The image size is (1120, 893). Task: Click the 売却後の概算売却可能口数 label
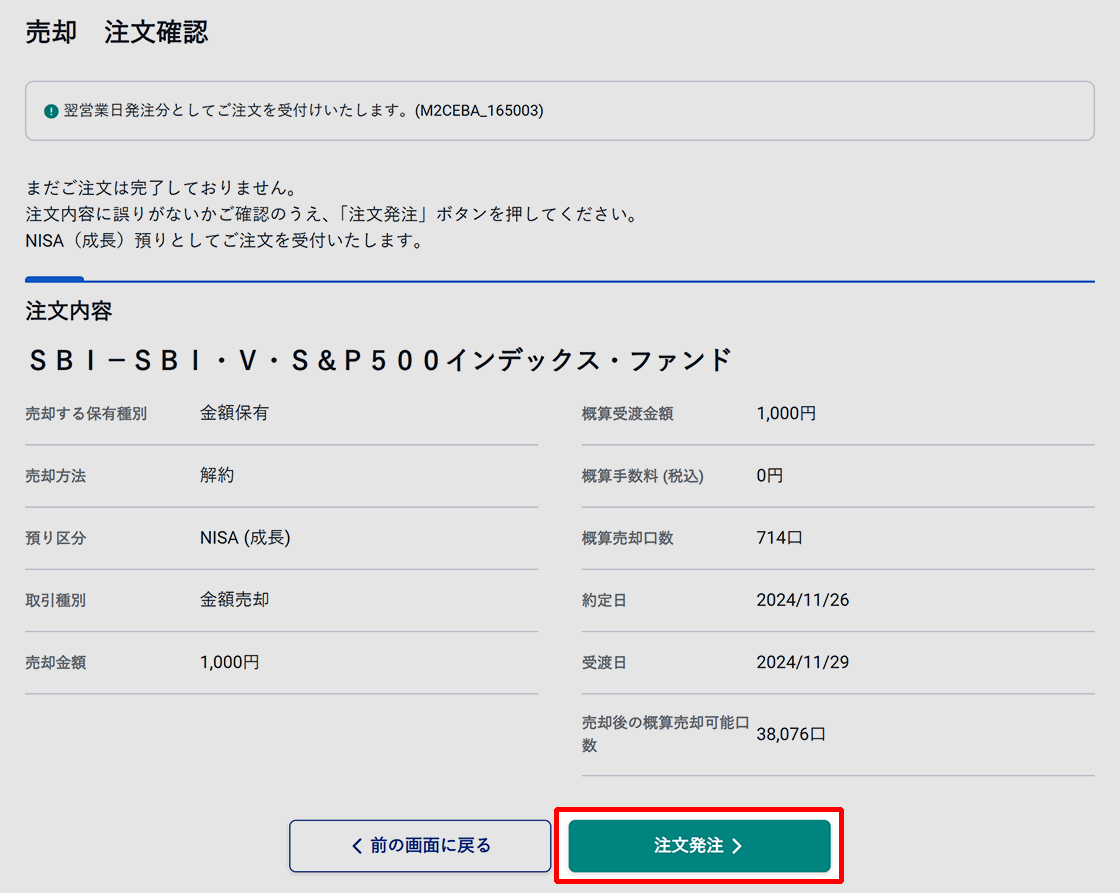[665, 734]
